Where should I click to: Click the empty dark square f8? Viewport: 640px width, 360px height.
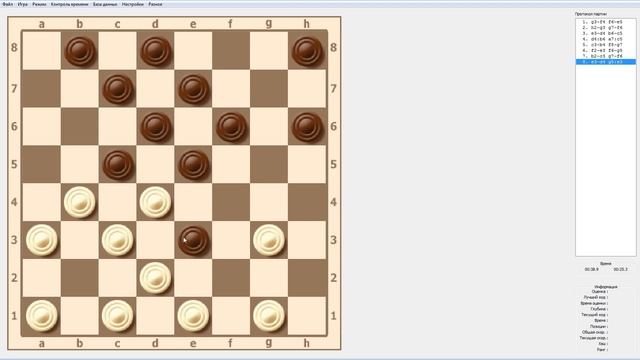231,51
